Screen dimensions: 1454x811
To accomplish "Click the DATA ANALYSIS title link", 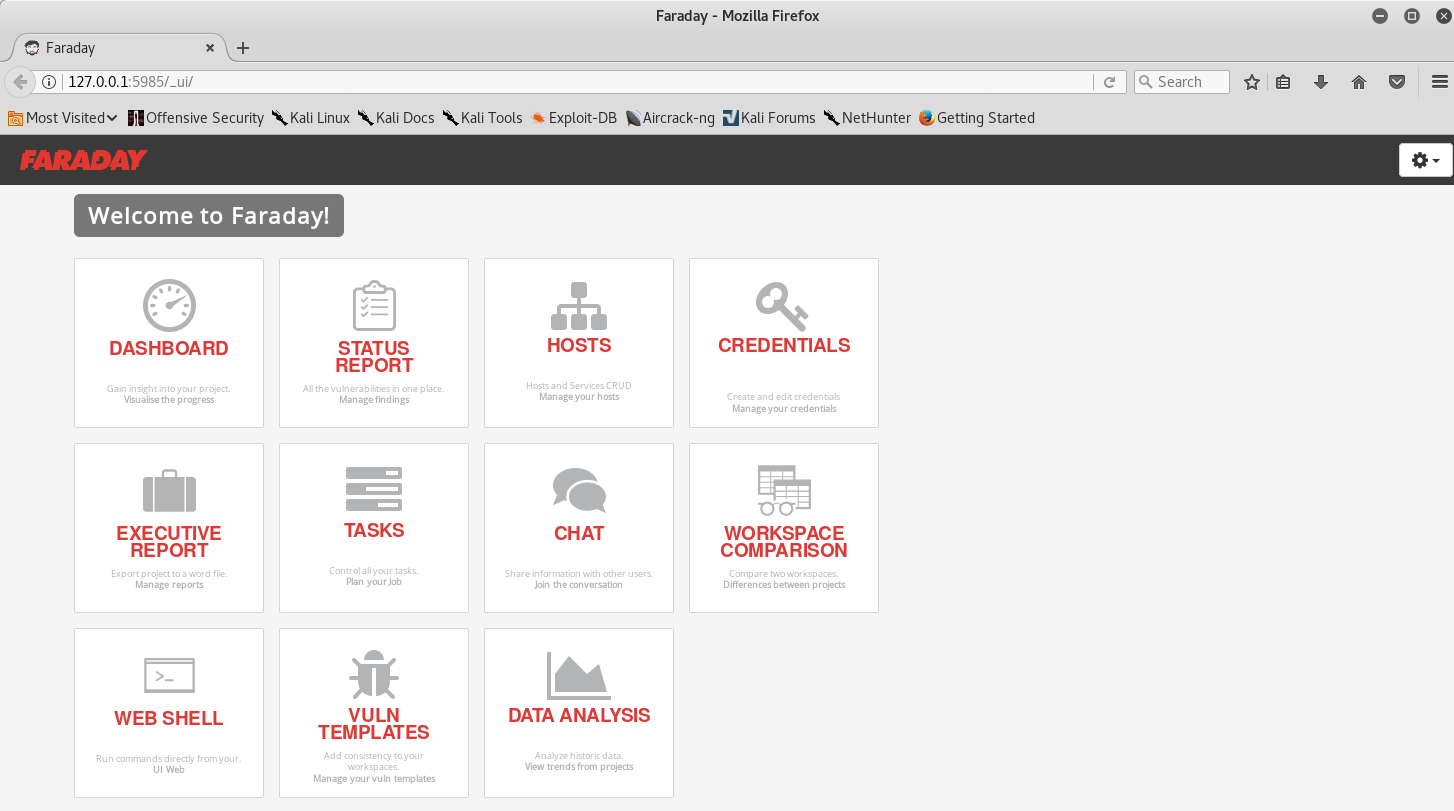I will click(579, 715).
